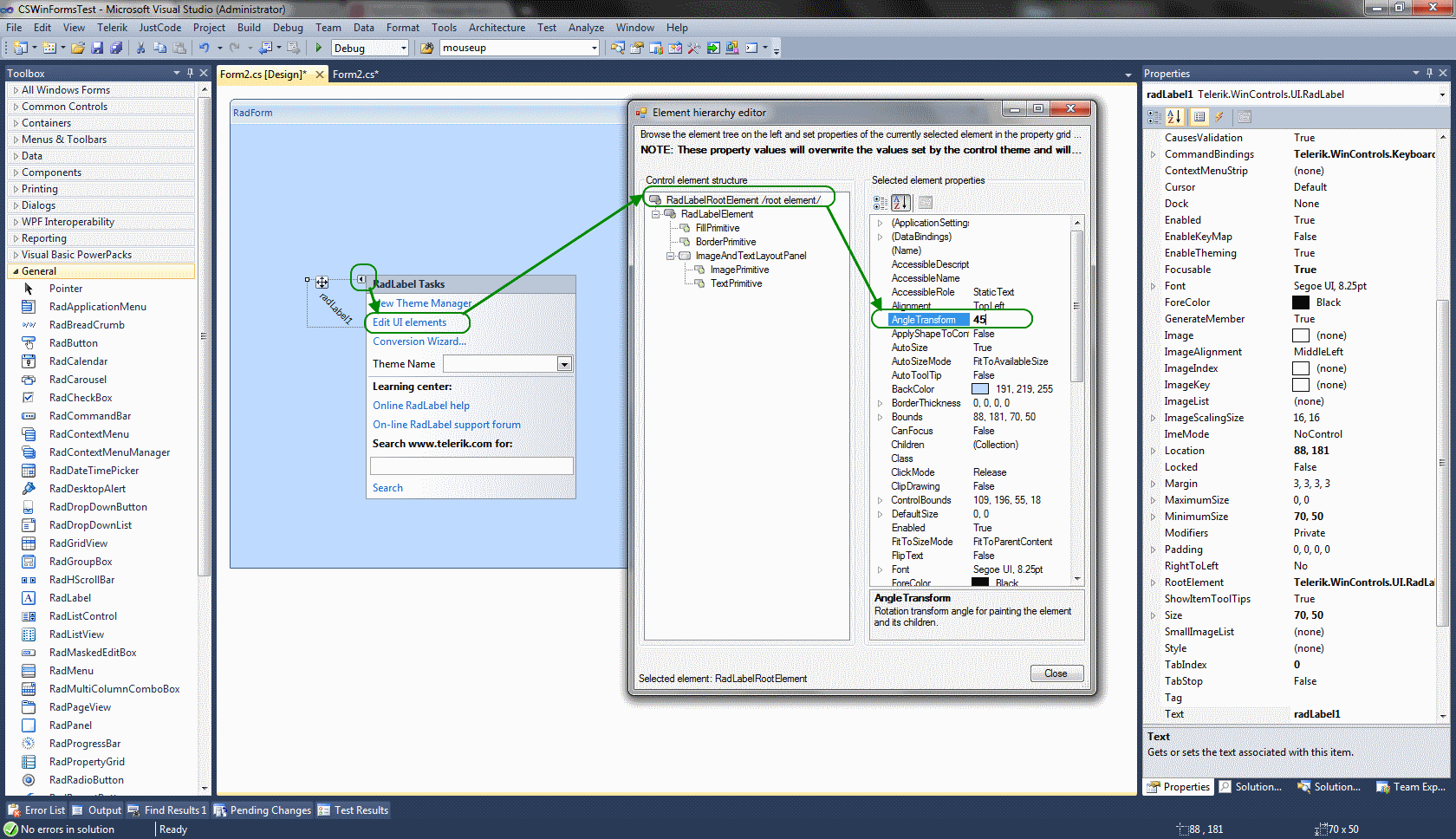The height and width of the screenshot is (839, 1456).
Task: Select the TextPrimitive node in element tree
Action: click(x=736, y=283)
